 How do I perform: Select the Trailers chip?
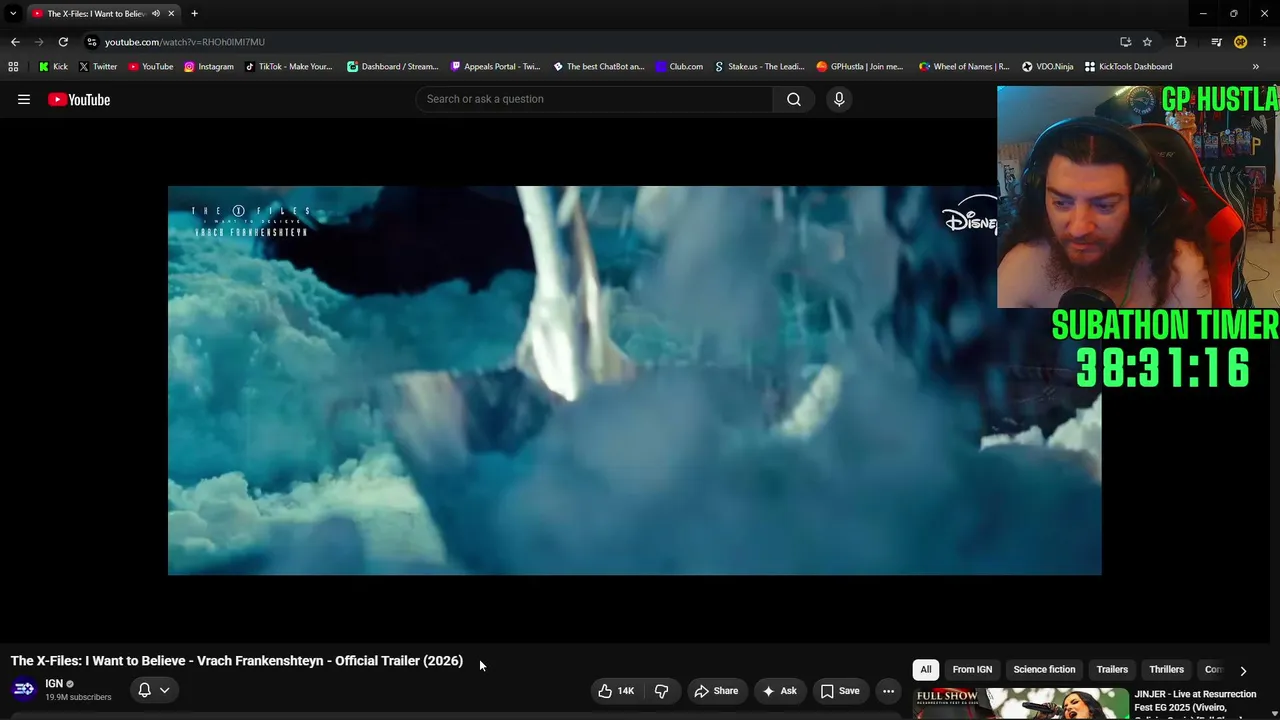pyautogui.click(x=1112, y=670)
